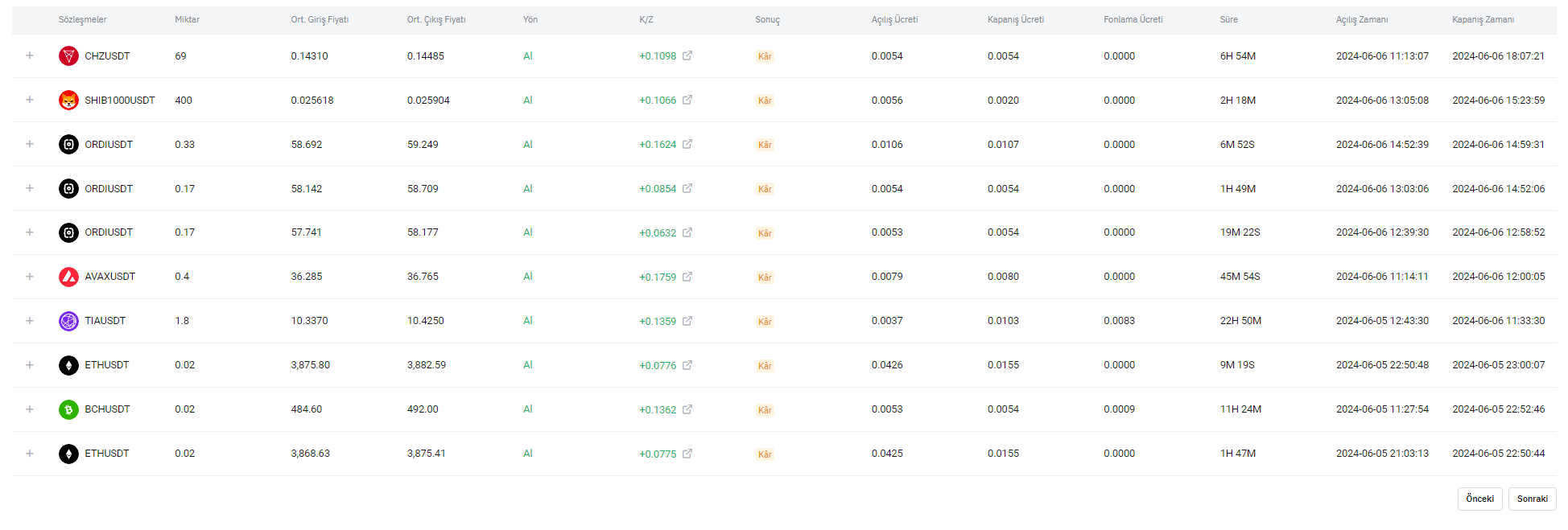Expand the AVAXUSDT row details

click(x=30, y=277)
